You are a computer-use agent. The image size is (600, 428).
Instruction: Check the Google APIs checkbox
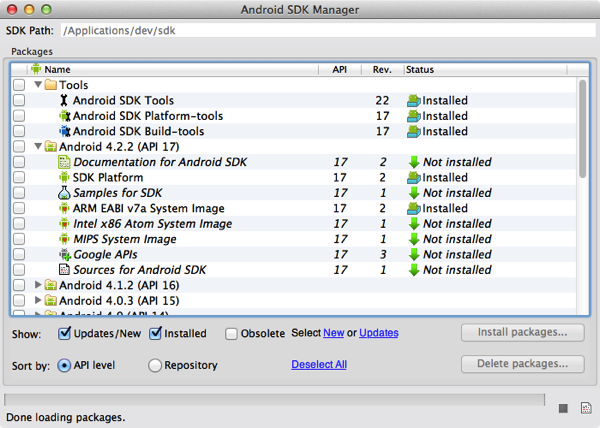(x=19, y=254)
